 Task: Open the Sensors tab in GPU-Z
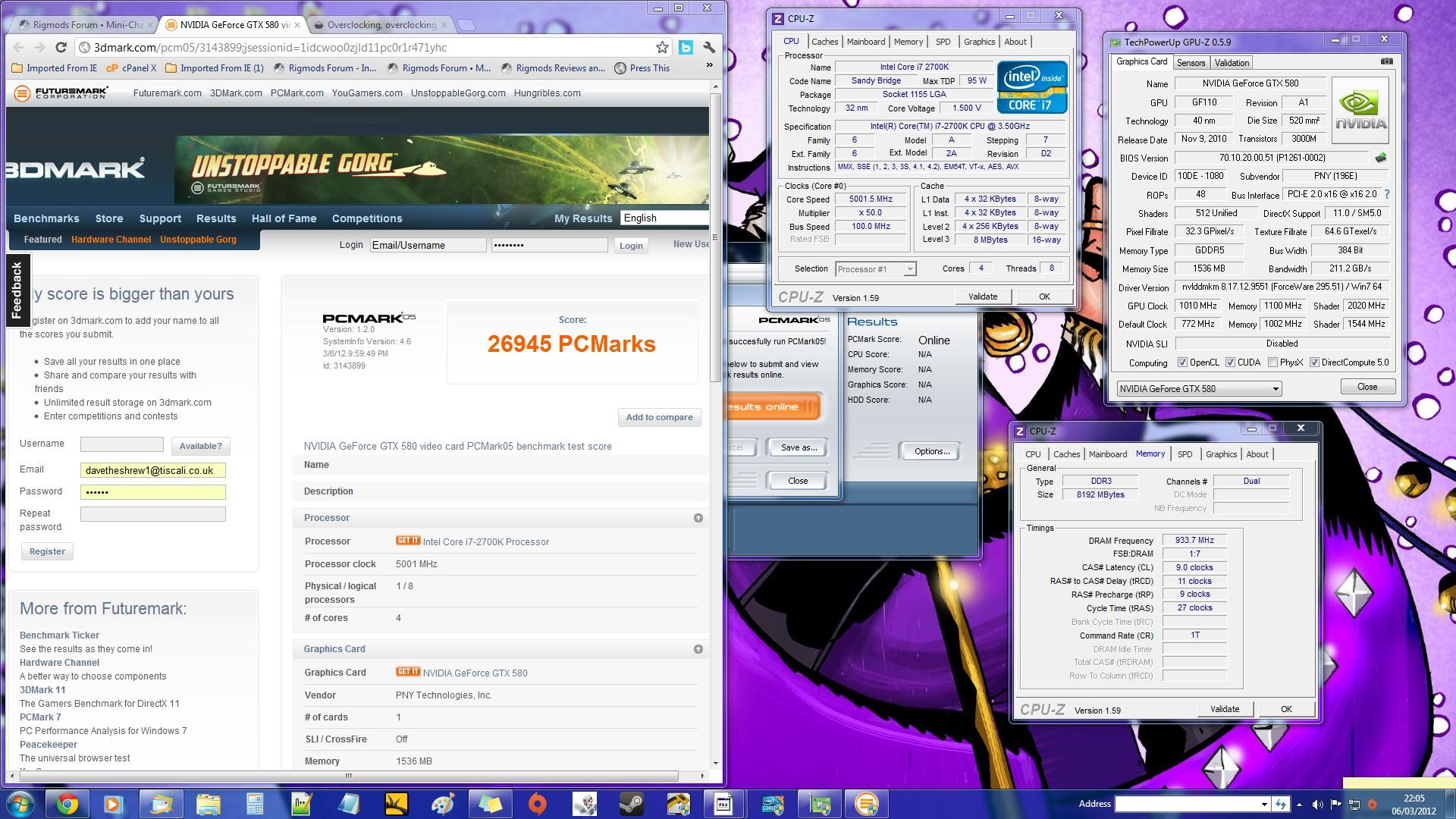point(1191,63)
